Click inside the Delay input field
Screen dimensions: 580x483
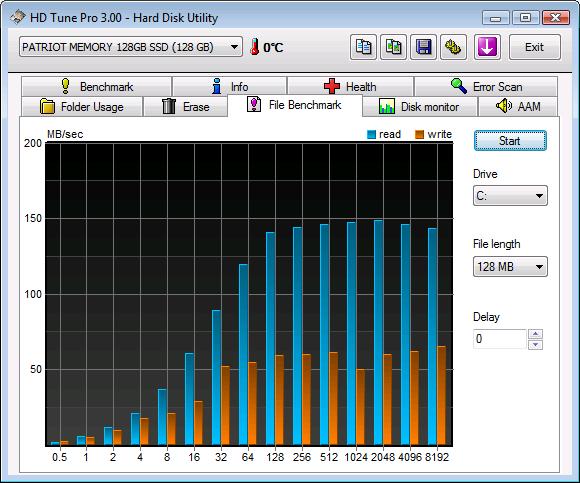click(x=499, y=339)
